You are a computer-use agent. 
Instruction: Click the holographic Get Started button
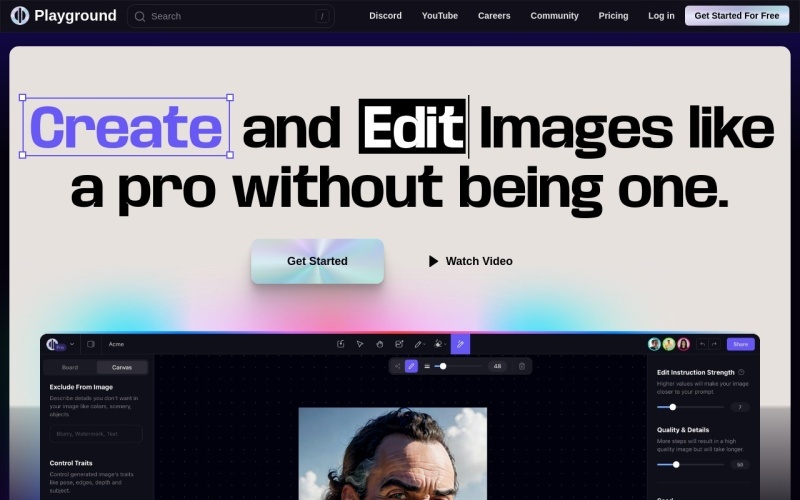317,261
